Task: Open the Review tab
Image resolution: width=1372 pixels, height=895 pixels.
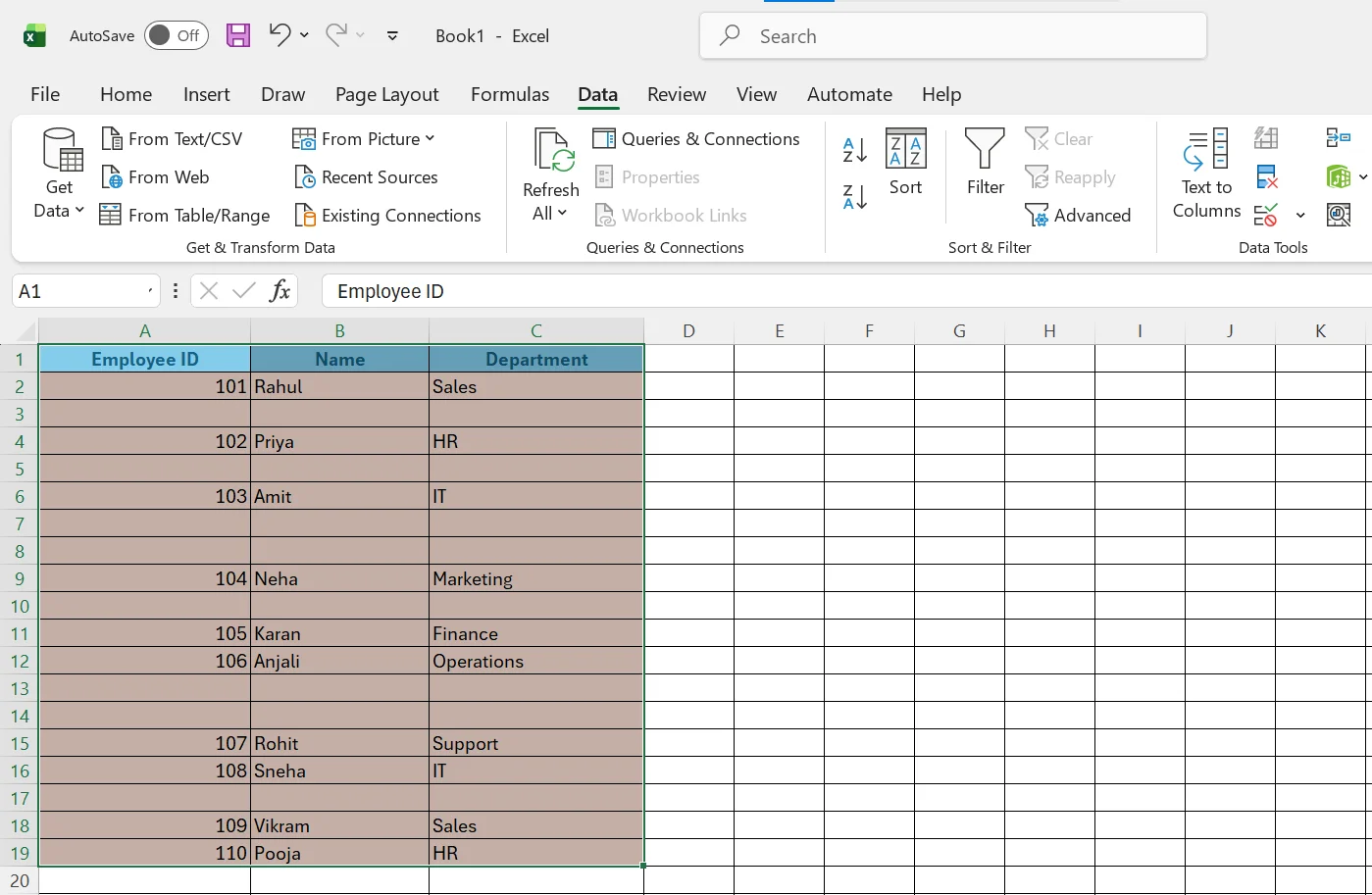Action: tap(677, 94)
